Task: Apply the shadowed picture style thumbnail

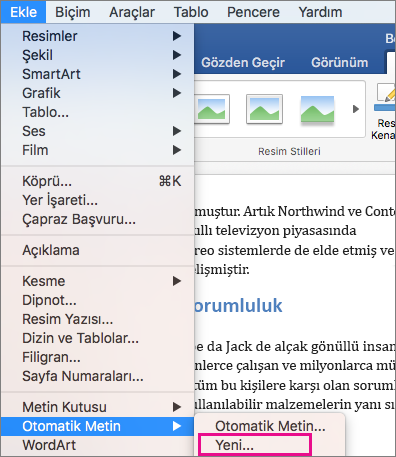Action: click(x=317, y=109)
